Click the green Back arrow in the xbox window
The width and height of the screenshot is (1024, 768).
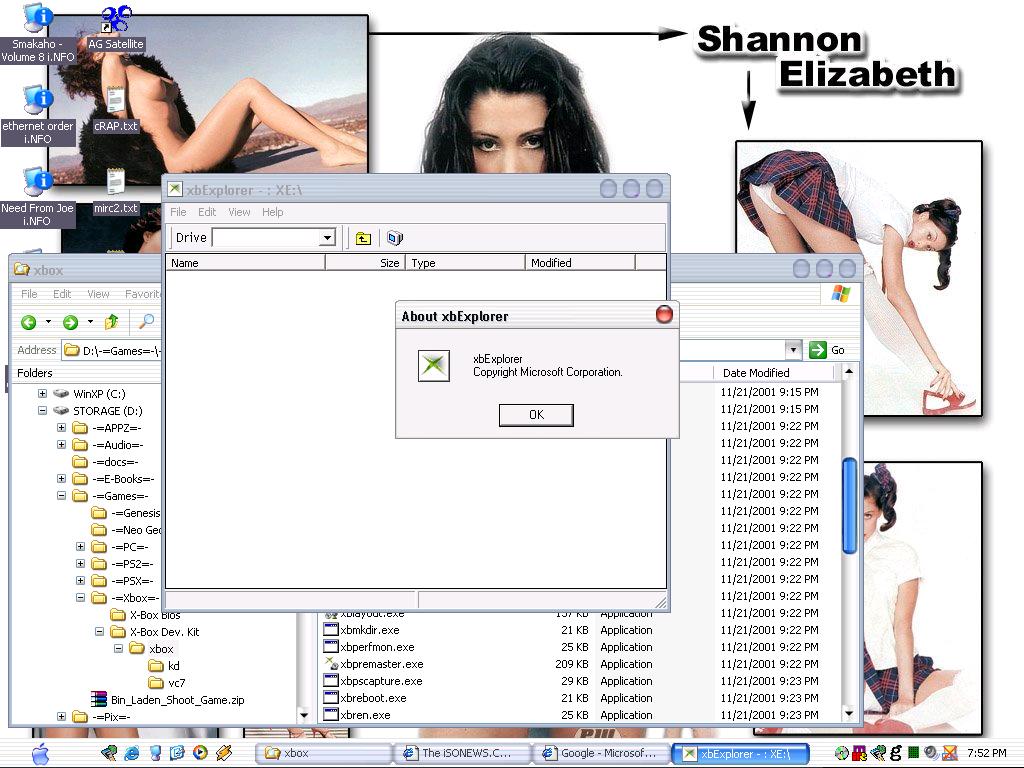coord(28,321)
